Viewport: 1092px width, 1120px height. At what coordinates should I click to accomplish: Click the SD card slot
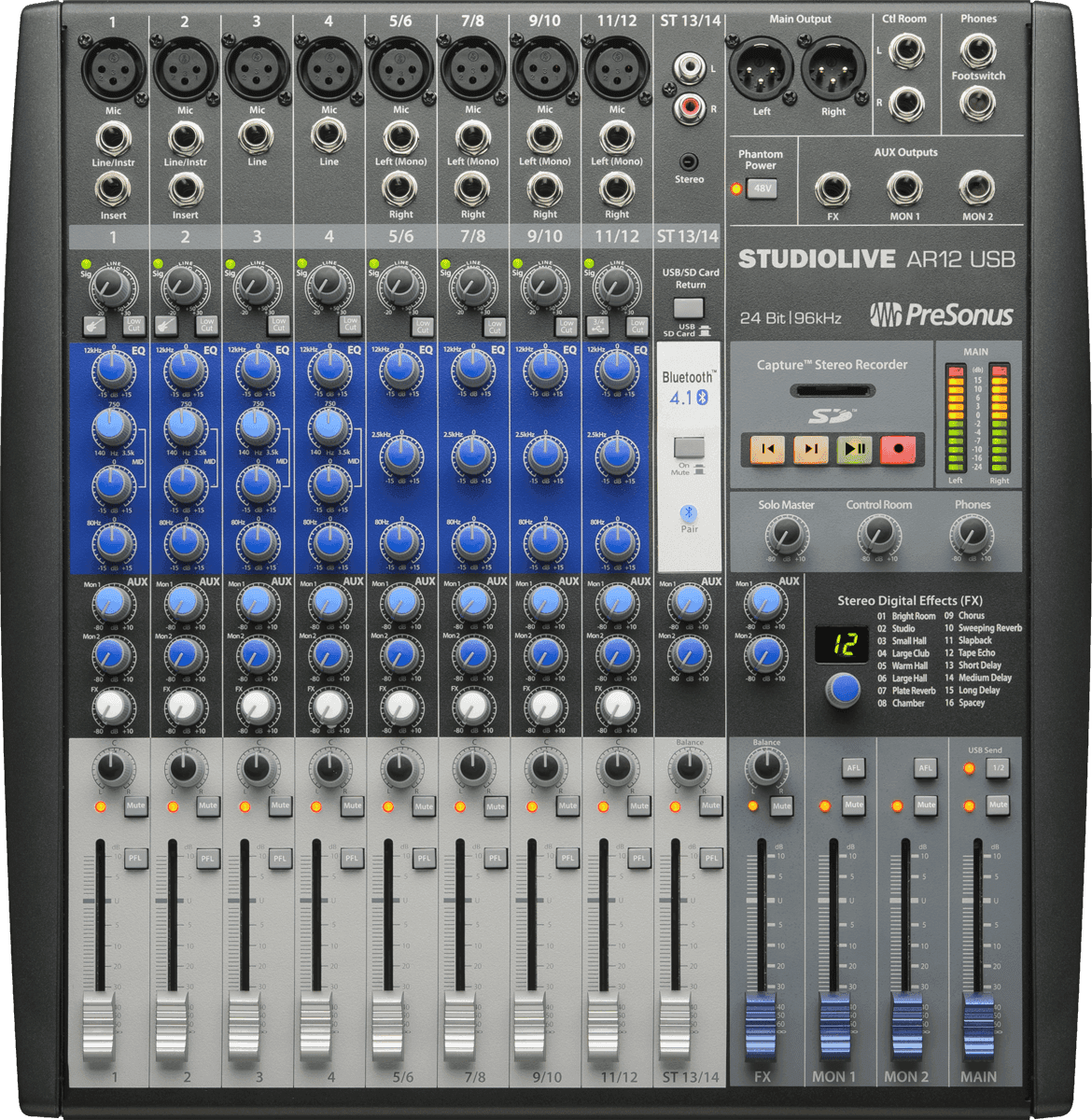[x=833, y=391]
